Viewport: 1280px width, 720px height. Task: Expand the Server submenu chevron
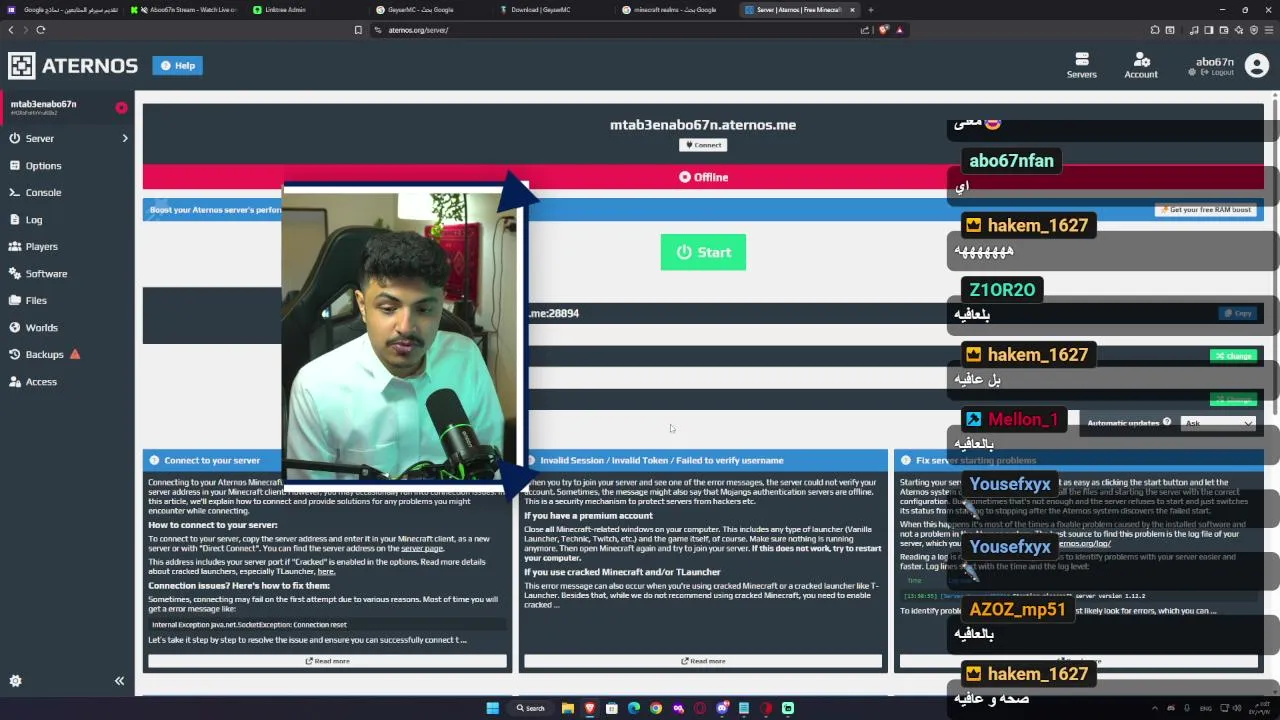click(125, 138)
